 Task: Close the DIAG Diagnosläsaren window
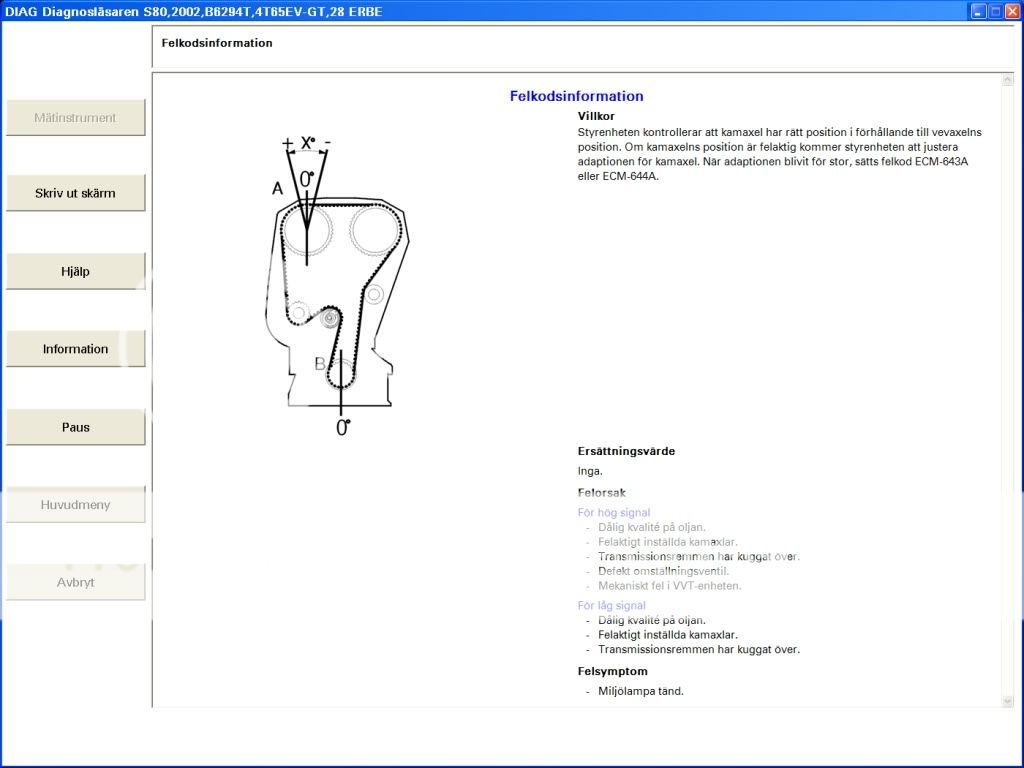click(x=1012, y=12)
